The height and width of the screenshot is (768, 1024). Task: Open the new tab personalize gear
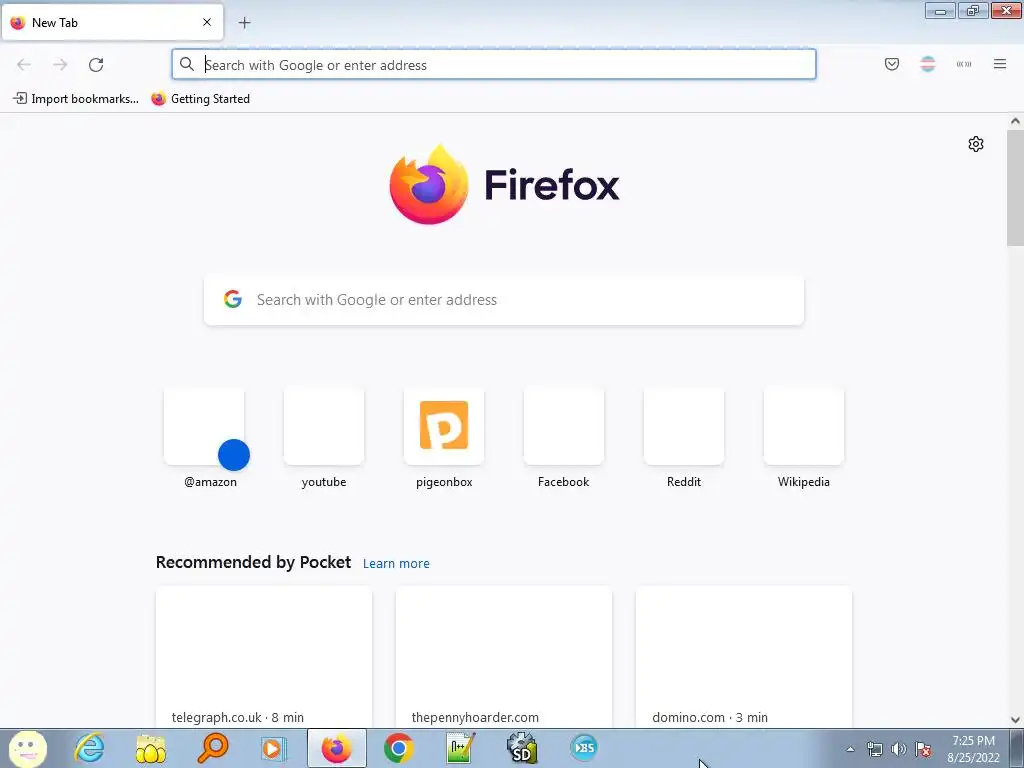(x=976, y=144)
